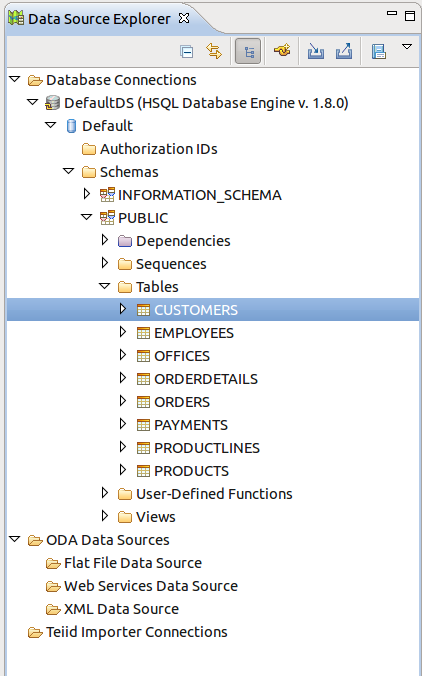Expand the INFORMATION_SCHEMA schema
Image resolution: width=422 pixels, height=676 pixels.
pos(87,194)
